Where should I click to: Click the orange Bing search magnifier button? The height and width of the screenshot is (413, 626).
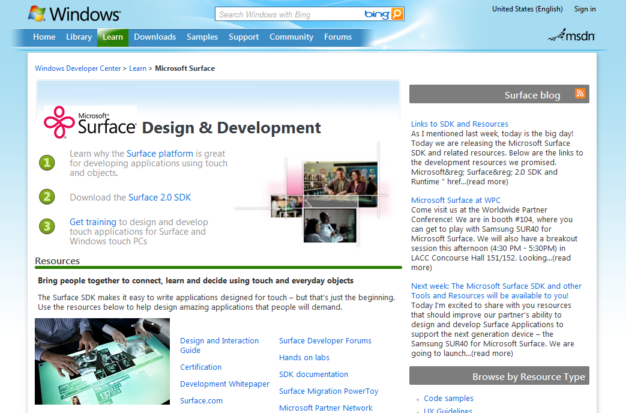click(397, 14)
